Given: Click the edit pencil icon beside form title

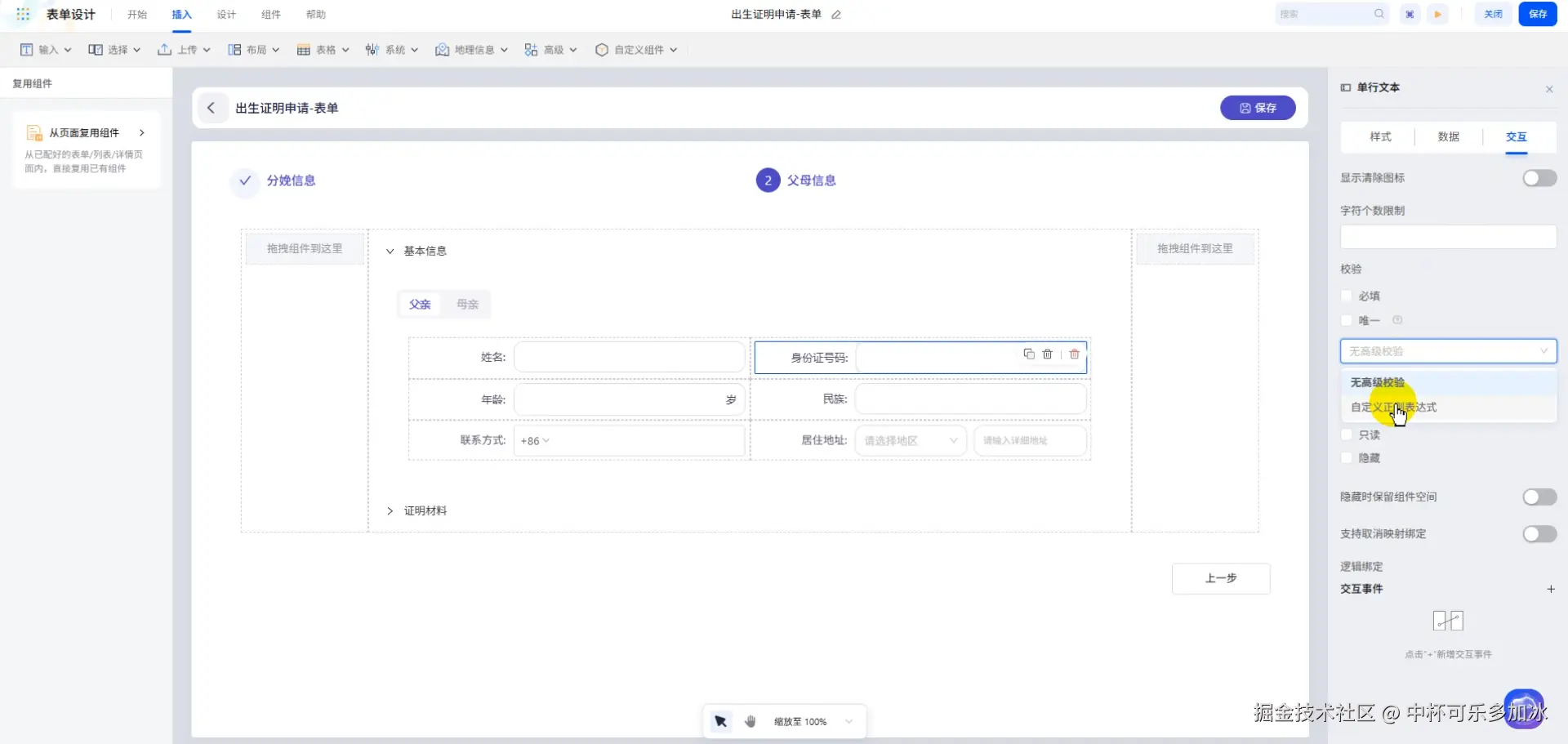Looking at the screenshot, I should tap(836, 15).
